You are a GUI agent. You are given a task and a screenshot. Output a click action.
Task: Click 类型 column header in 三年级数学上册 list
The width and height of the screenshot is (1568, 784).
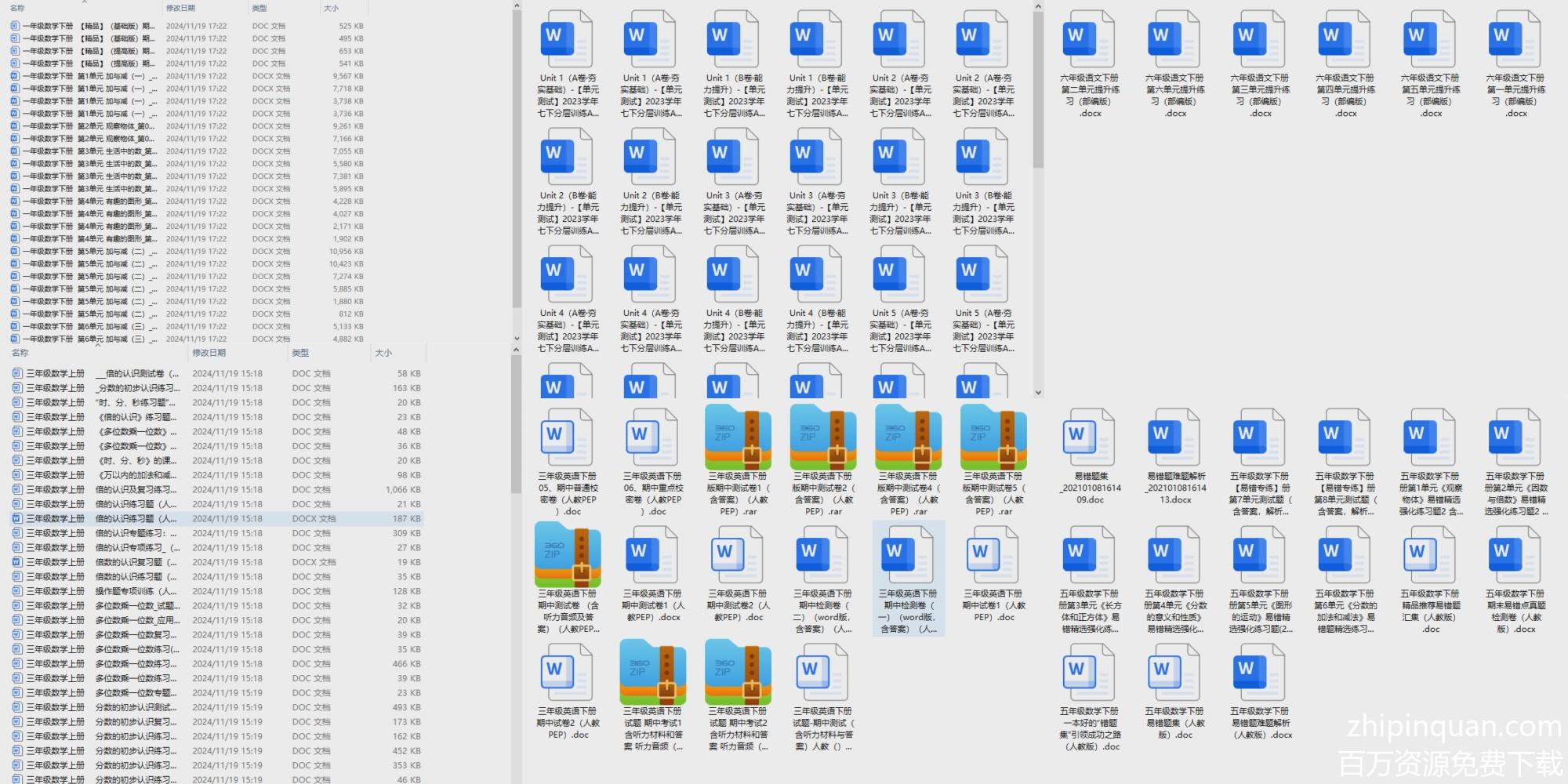[x=300, y=353]
